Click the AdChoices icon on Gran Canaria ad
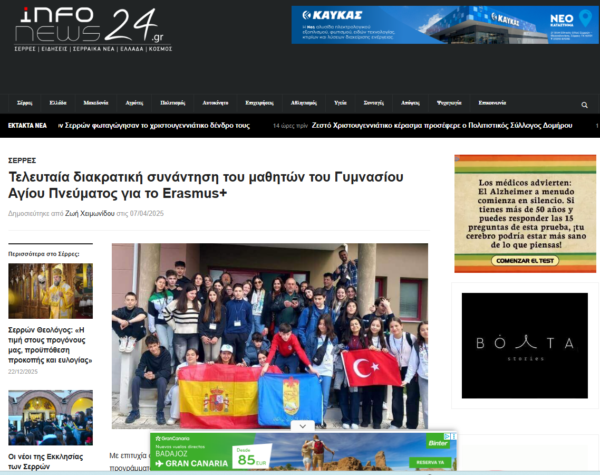The image size is (600, 475). [x=453, y=437]
